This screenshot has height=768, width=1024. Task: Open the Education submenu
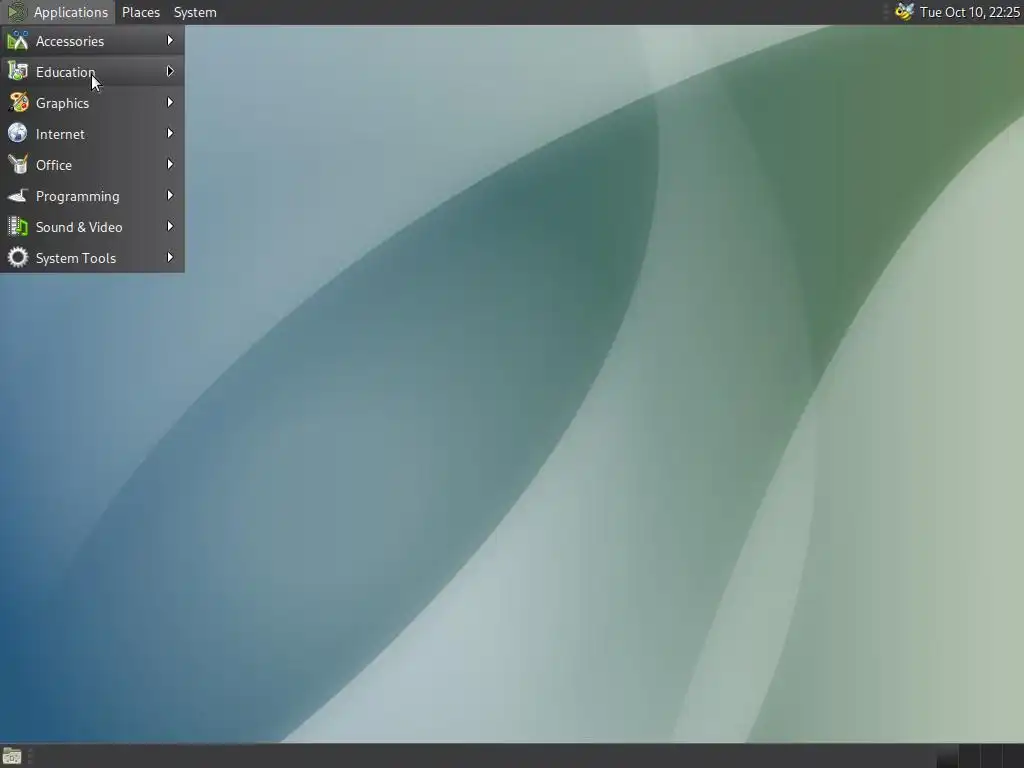(92, 72)
